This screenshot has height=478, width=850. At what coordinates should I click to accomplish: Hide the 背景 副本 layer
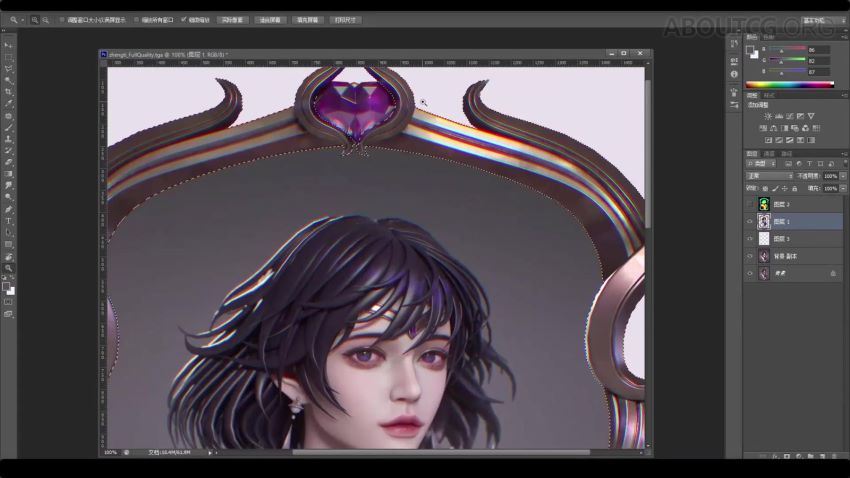point(750,256)
